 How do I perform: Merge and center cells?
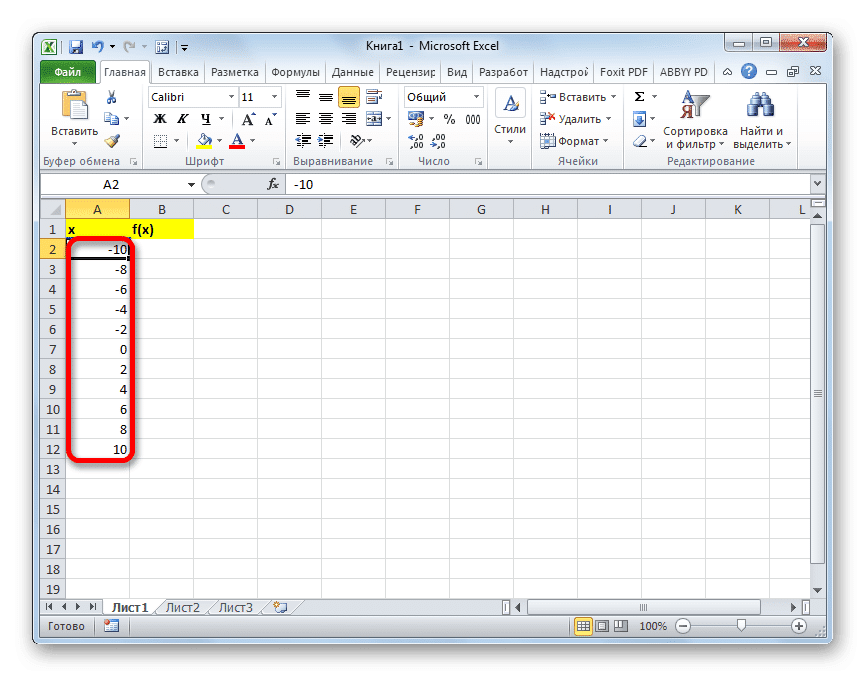point(374,119)
